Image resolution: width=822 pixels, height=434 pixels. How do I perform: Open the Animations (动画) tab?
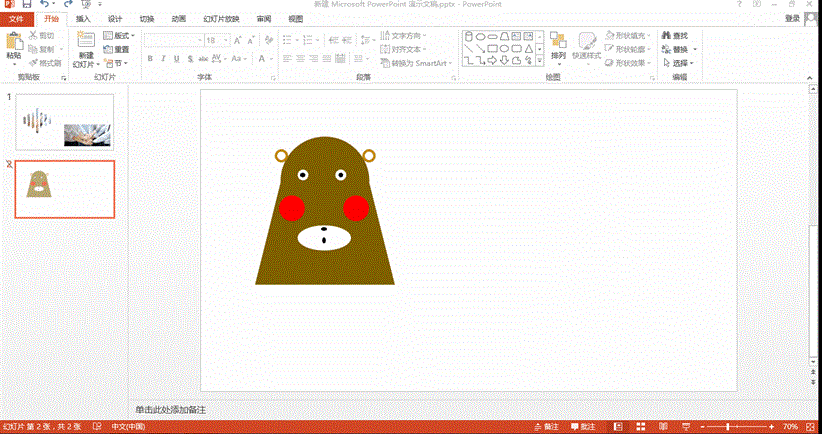coord(178,19)
